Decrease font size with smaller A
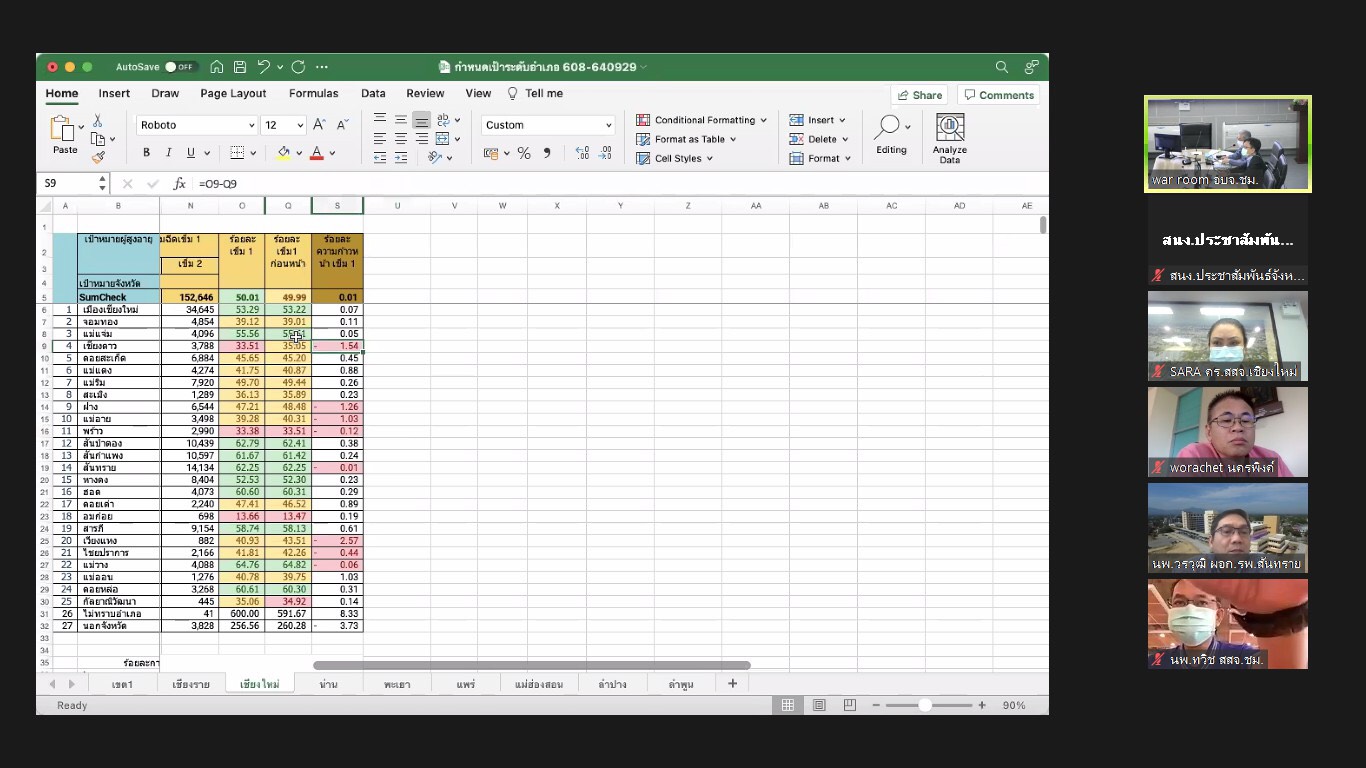 click(x=342, y=125)
